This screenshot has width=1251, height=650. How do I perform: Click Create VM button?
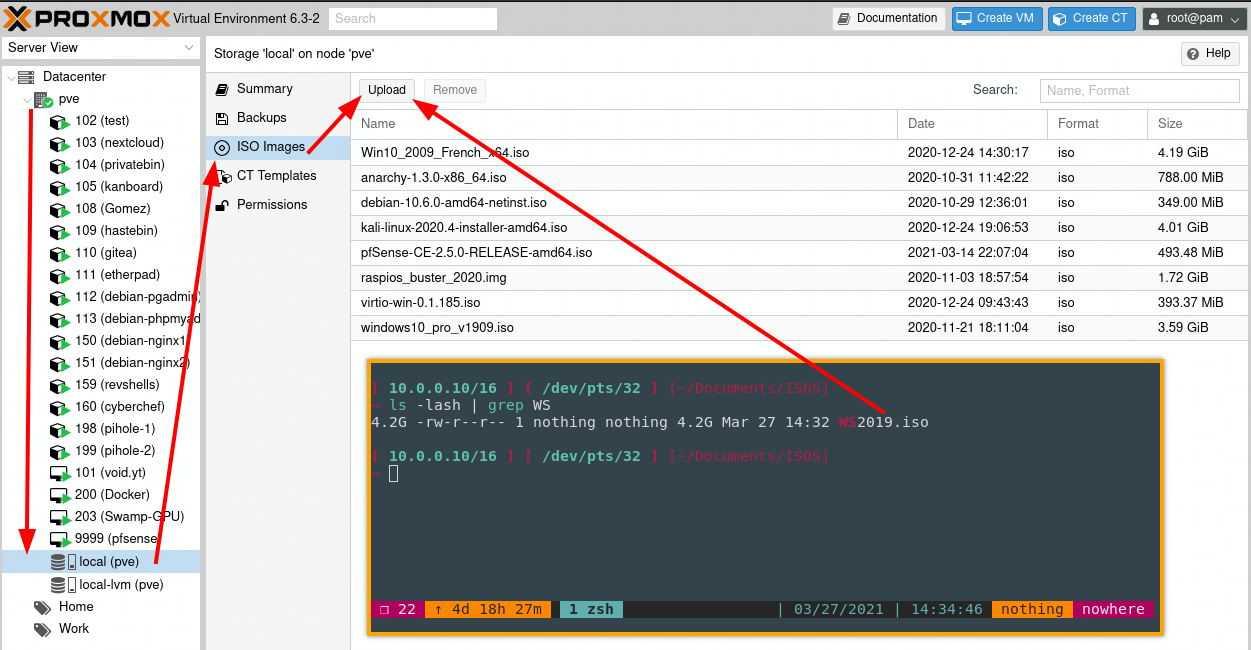(997, 18)
